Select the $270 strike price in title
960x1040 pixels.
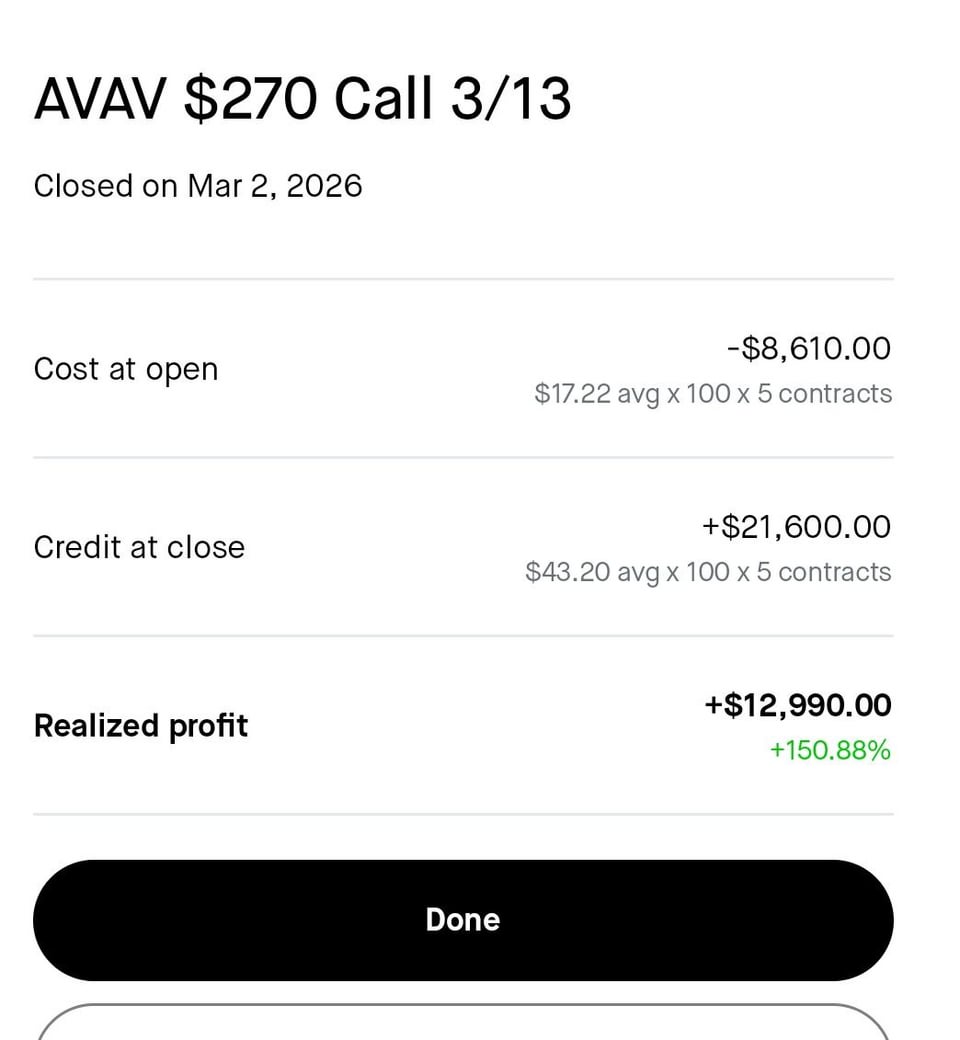click(x=250, y=100)
